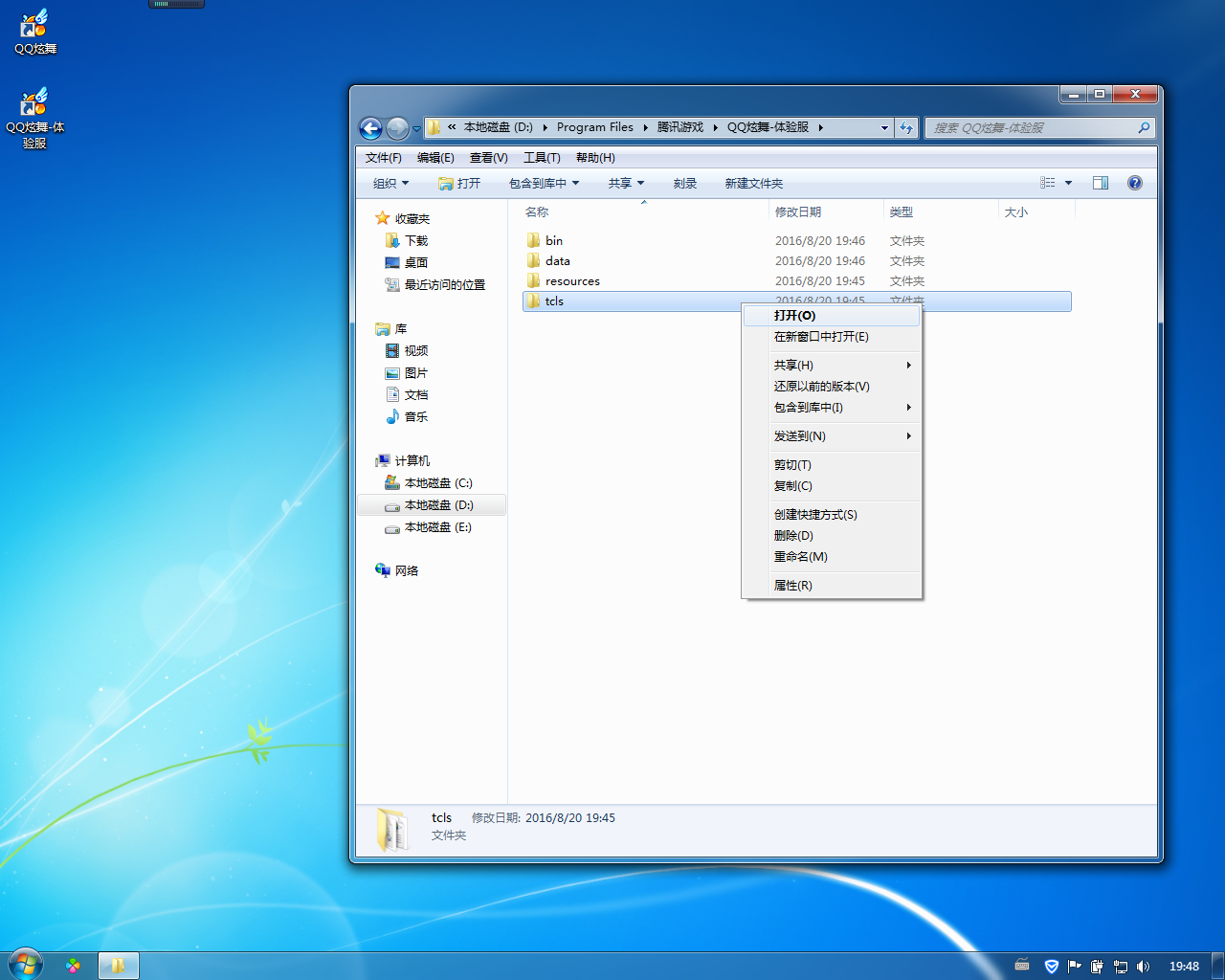Choose 创建快捷方式(S) from the context menu

point(832,515)
